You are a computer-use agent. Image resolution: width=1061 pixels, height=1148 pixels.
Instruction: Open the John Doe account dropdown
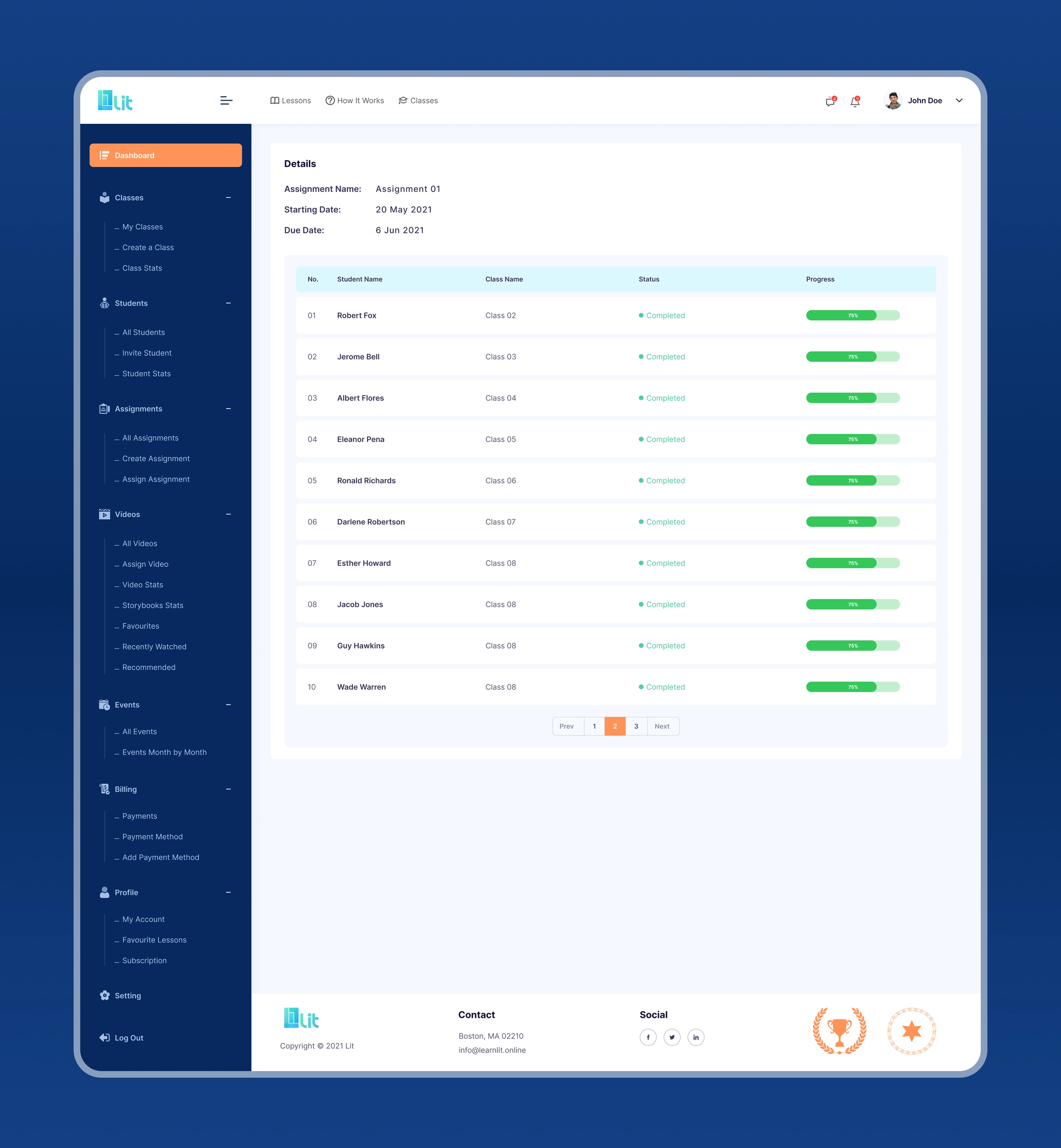[959, 100]
